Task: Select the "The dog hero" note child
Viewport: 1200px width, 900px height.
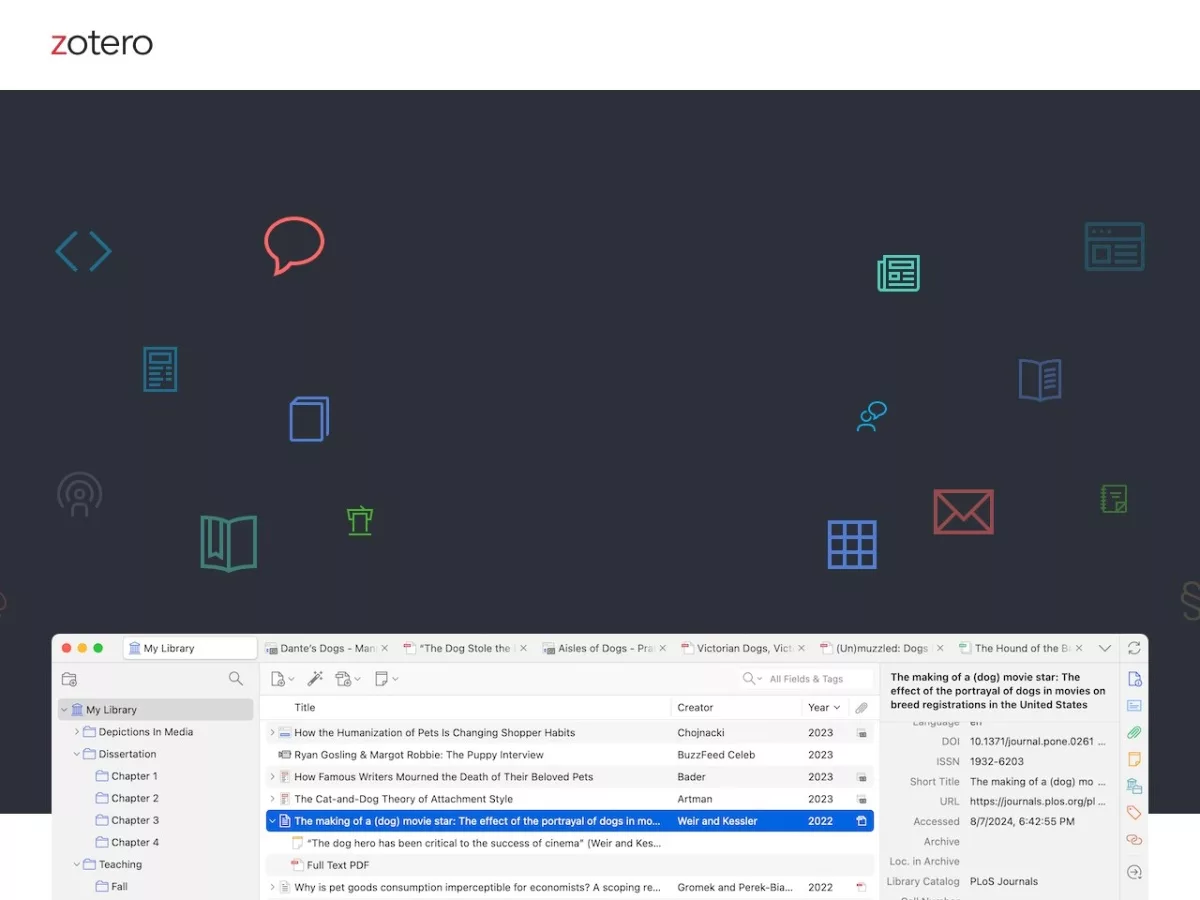Action: click(x=570, y=843)
